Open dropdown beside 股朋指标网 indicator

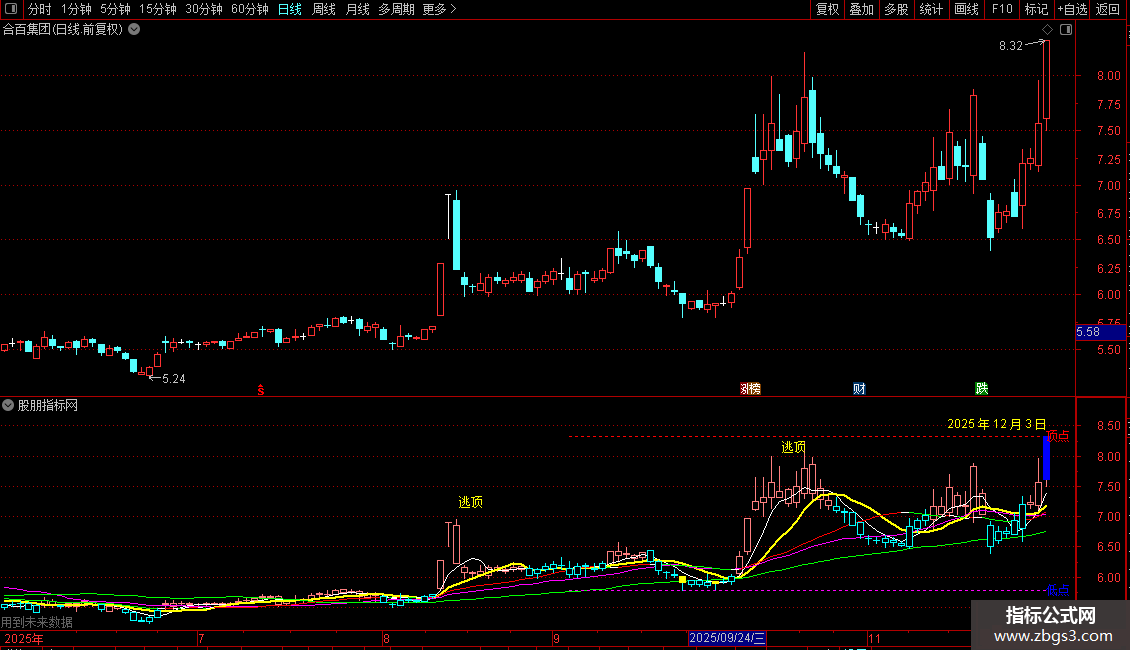coord(8,405)
